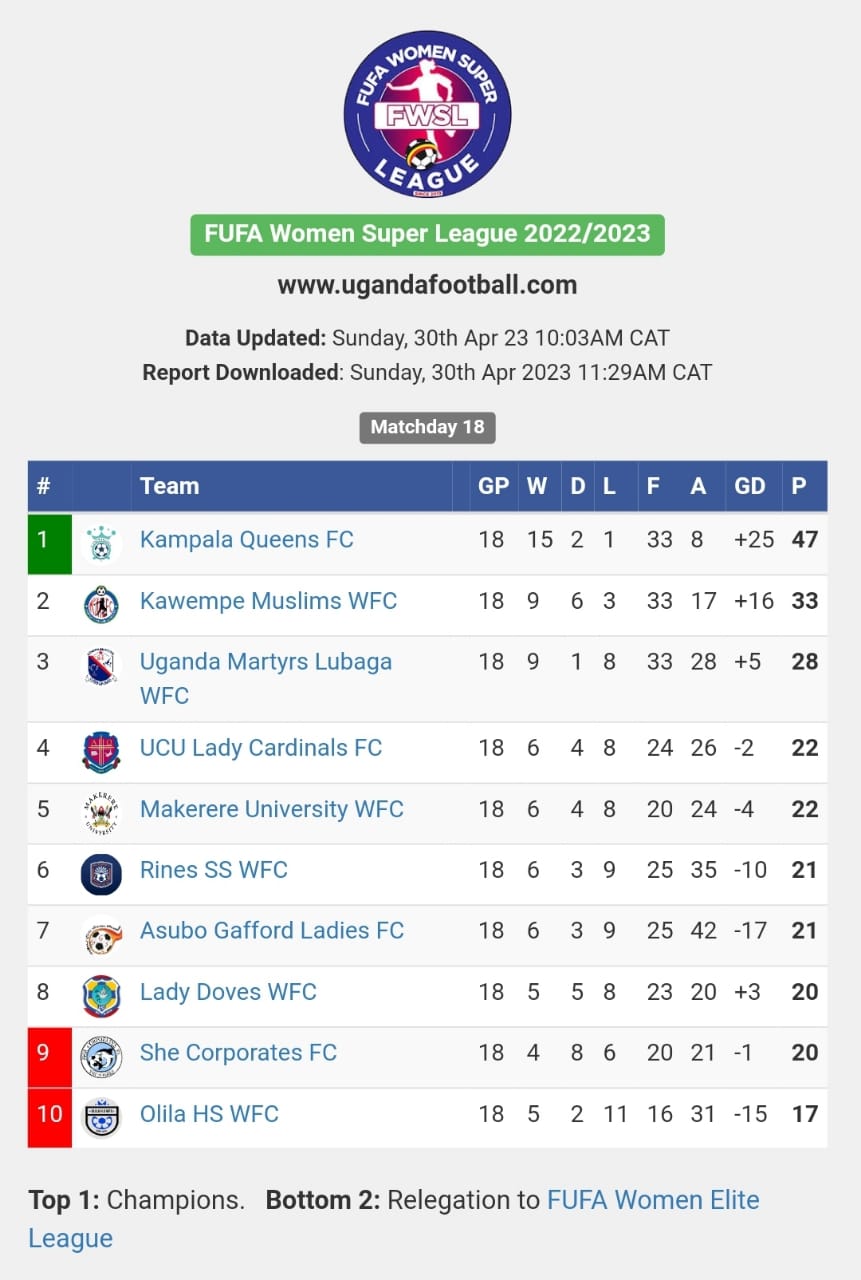Click the FUFA Women Super League logo
Viewport: 861px width, 1280px height.
coord(427,114)
